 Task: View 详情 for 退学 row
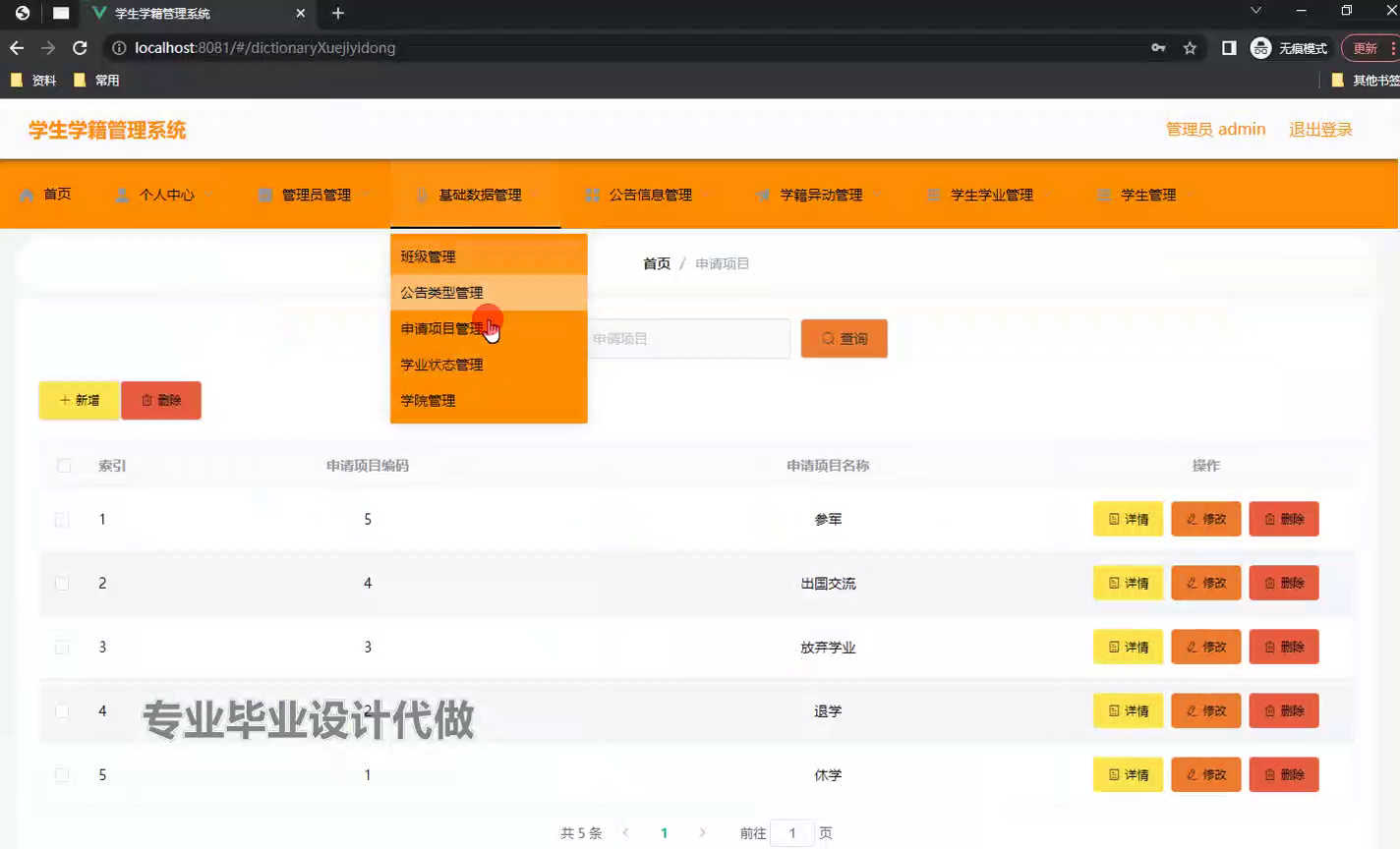tap(1129, 711)
